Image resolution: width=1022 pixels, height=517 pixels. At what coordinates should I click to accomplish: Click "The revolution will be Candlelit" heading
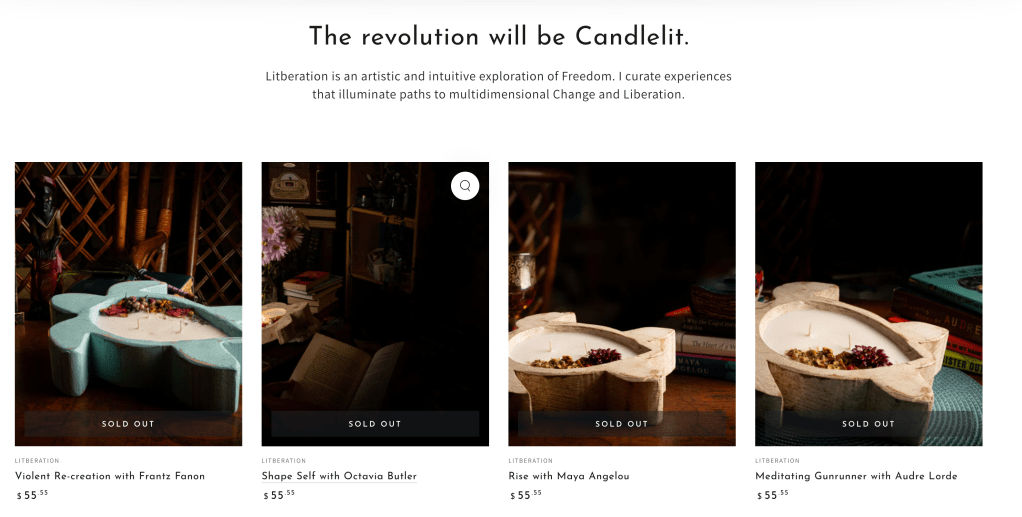[499, 37]
